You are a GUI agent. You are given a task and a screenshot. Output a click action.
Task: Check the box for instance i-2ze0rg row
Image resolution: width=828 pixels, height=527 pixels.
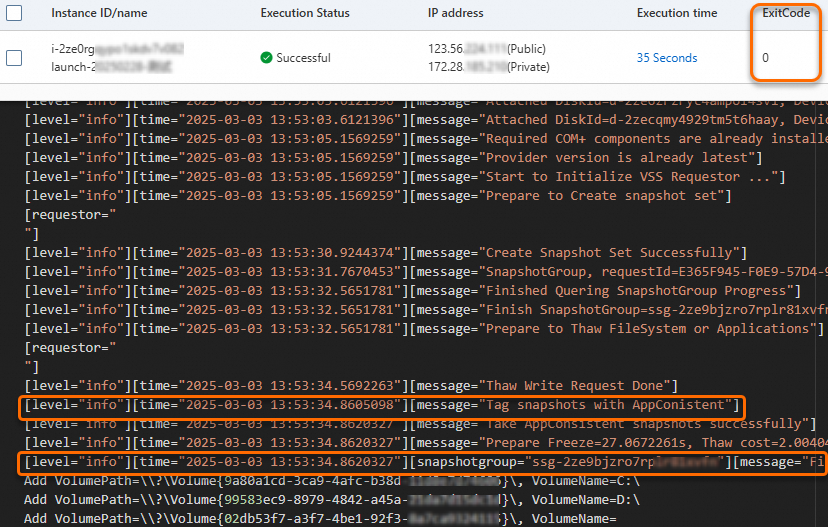tap(14, 58)
